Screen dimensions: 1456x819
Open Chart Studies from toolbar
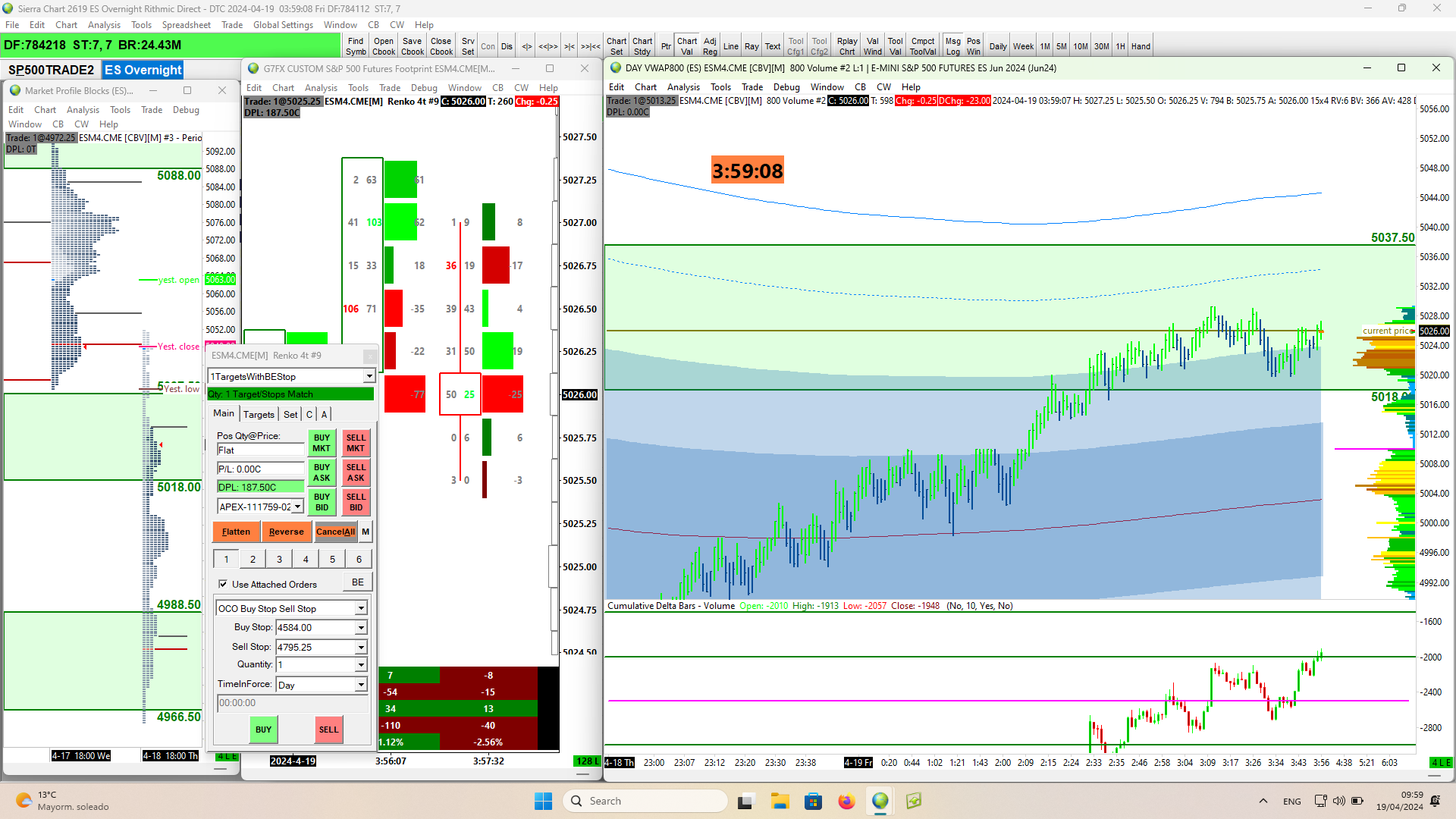(642, 46)
